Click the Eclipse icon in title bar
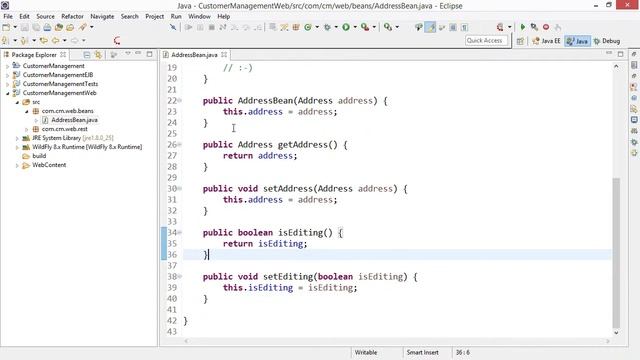 (5, 6)
